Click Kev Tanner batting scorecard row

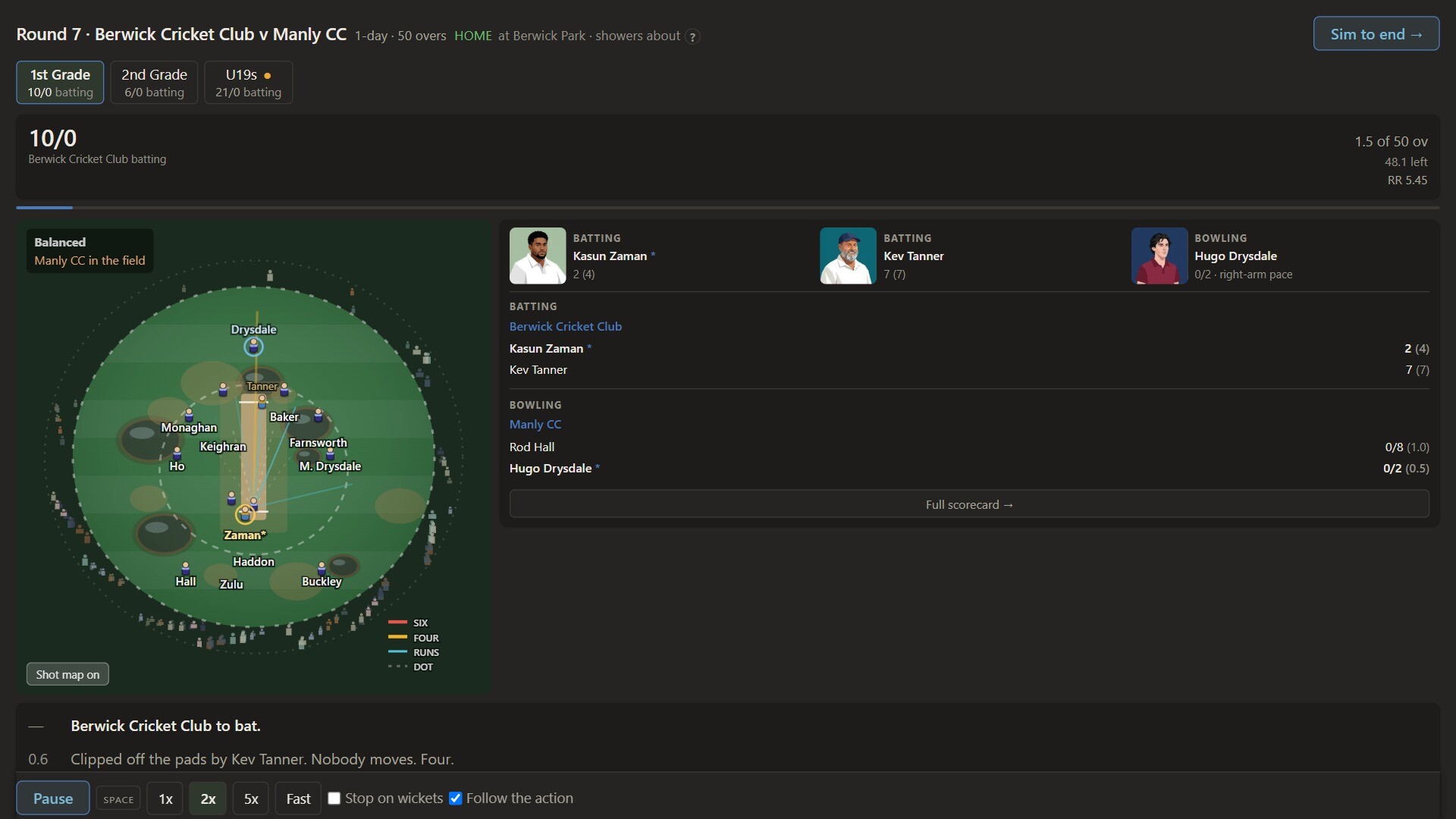point(969,370)
